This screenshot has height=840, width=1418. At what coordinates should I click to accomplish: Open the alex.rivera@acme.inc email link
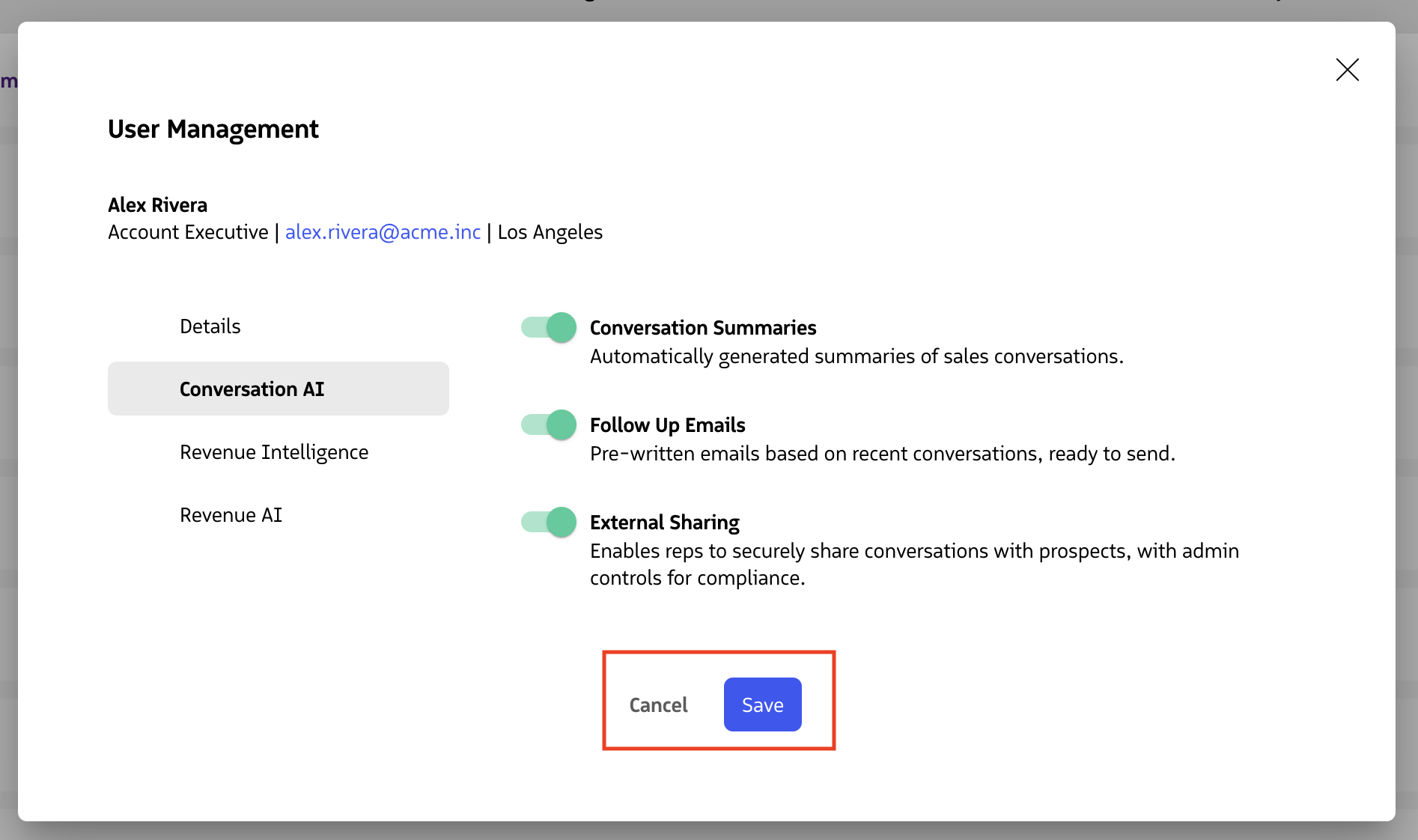(383, 232)
